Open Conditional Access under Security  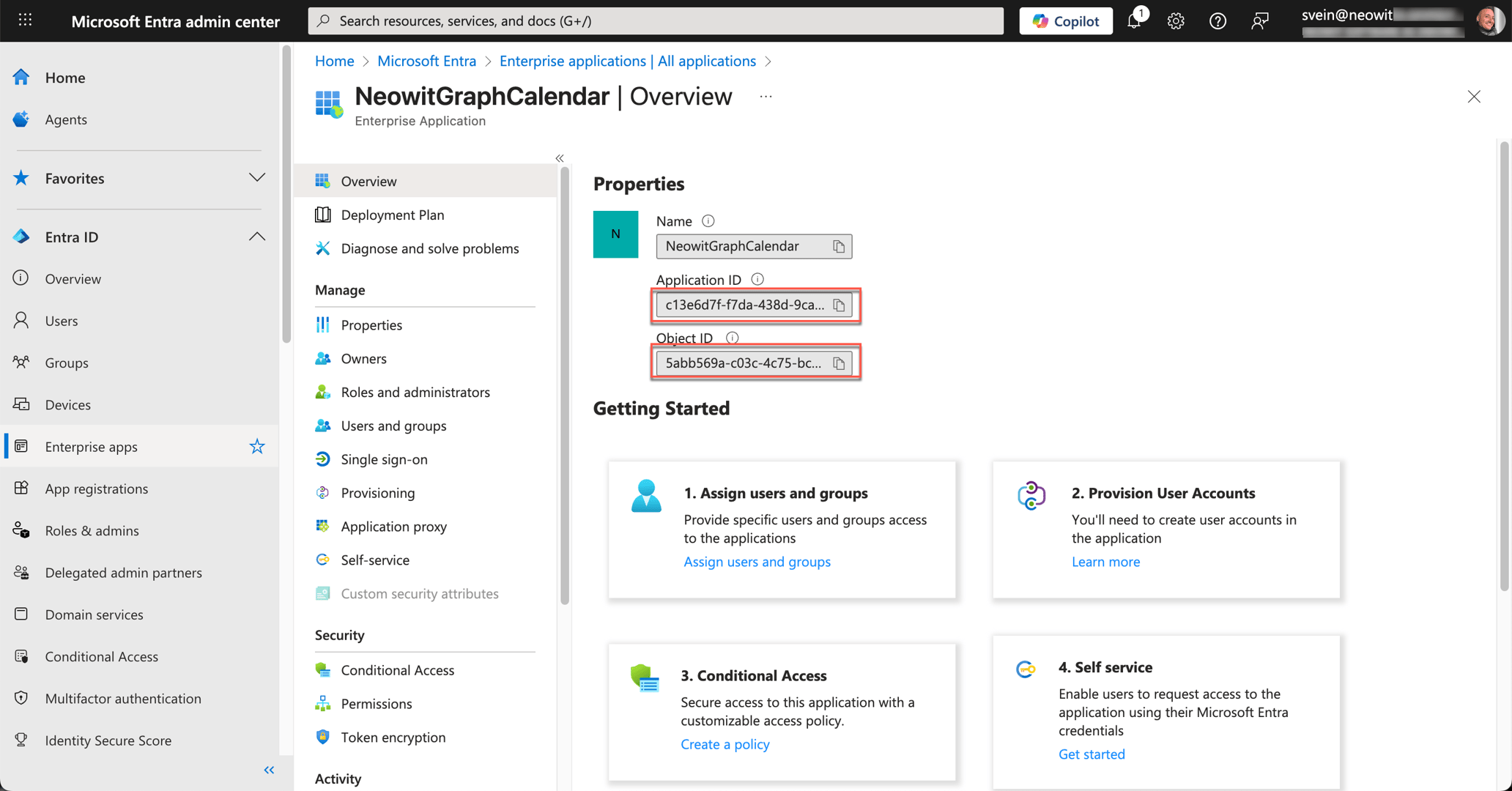click(398, 669)
